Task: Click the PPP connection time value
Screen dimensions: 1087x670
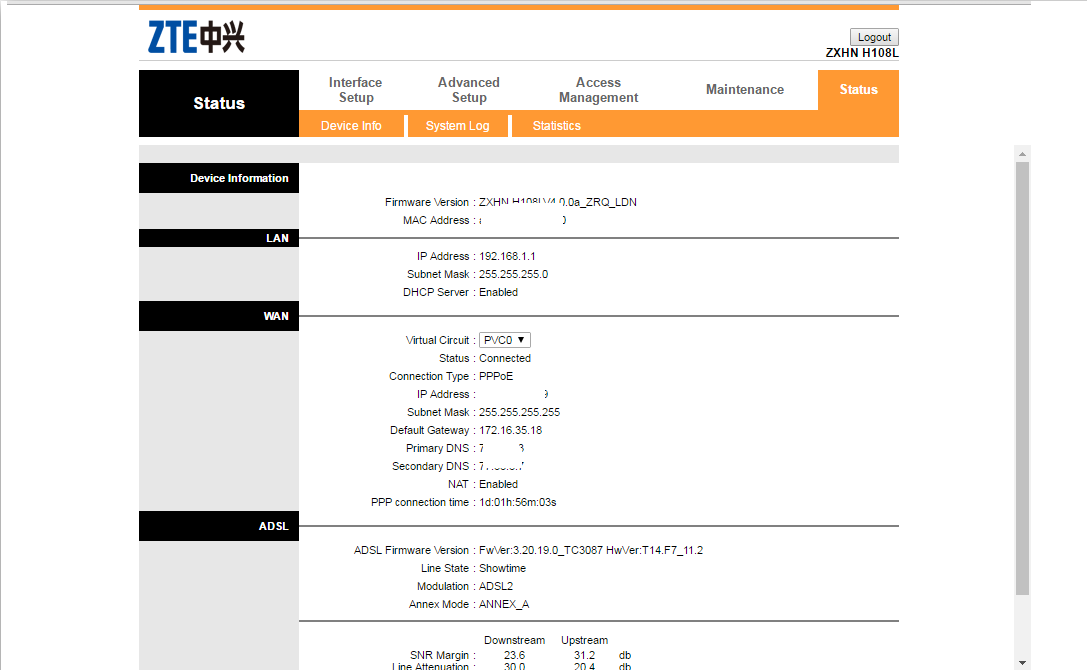Action: [x=518, y=502]
